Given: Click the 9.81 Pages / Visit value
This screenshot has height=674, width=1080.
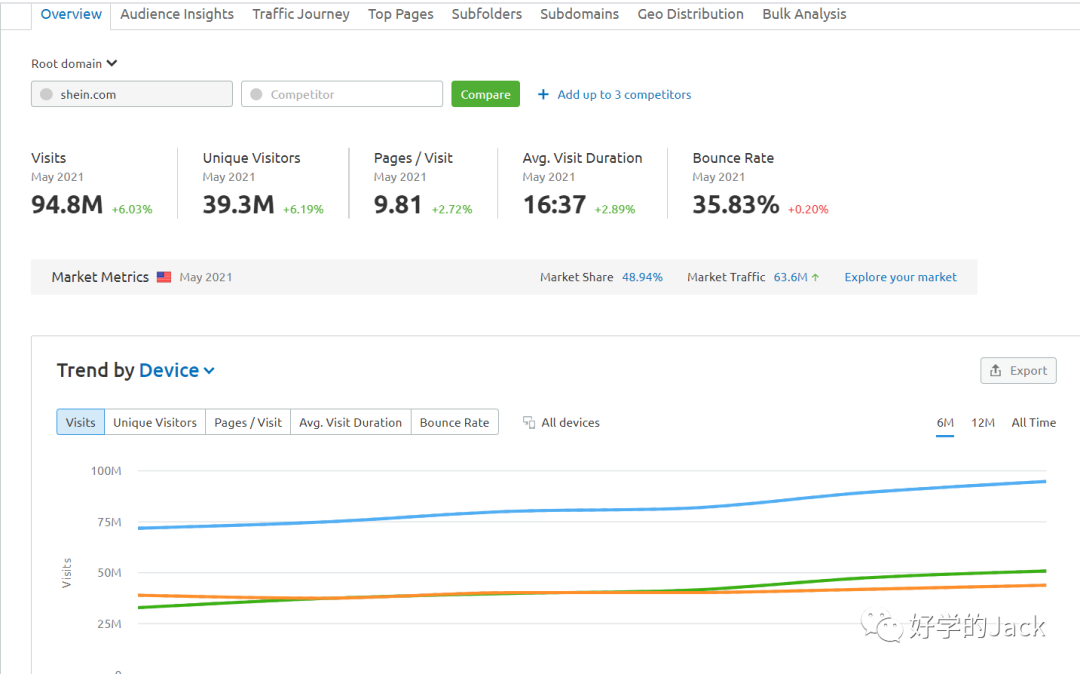Looking at the screenshot, I should [397, 205].
